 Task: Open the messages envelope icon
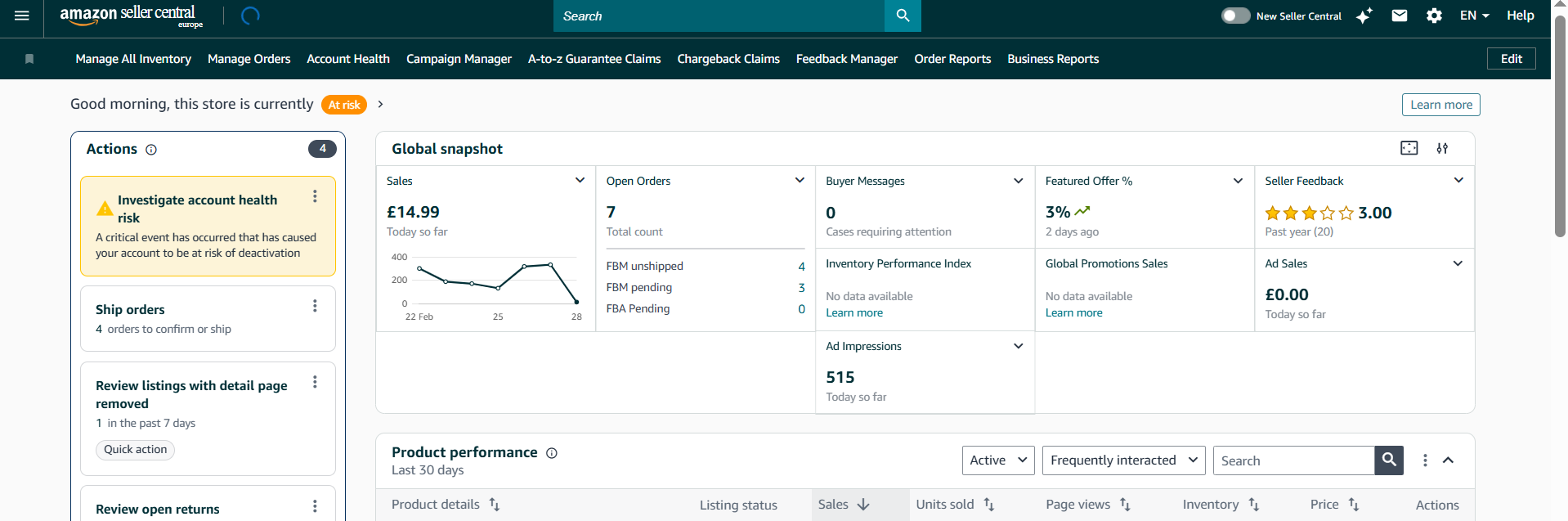pos(1400,16)
